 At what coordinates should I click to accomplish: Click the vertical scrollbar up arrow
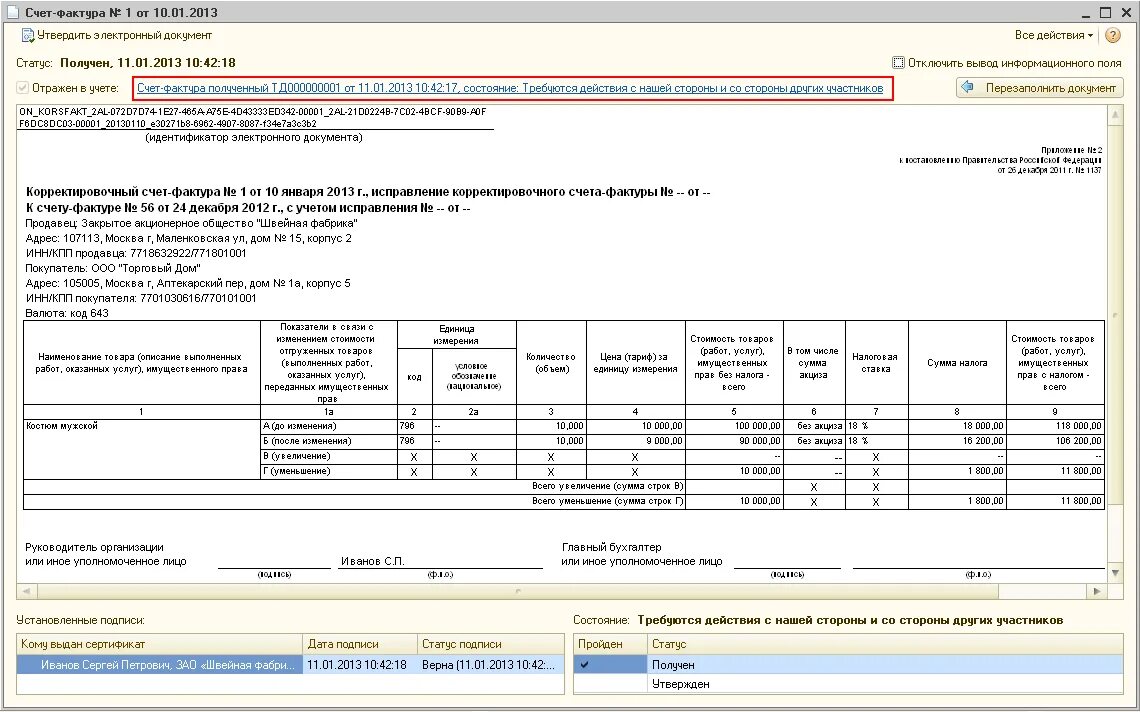[x=1115, y=114]
